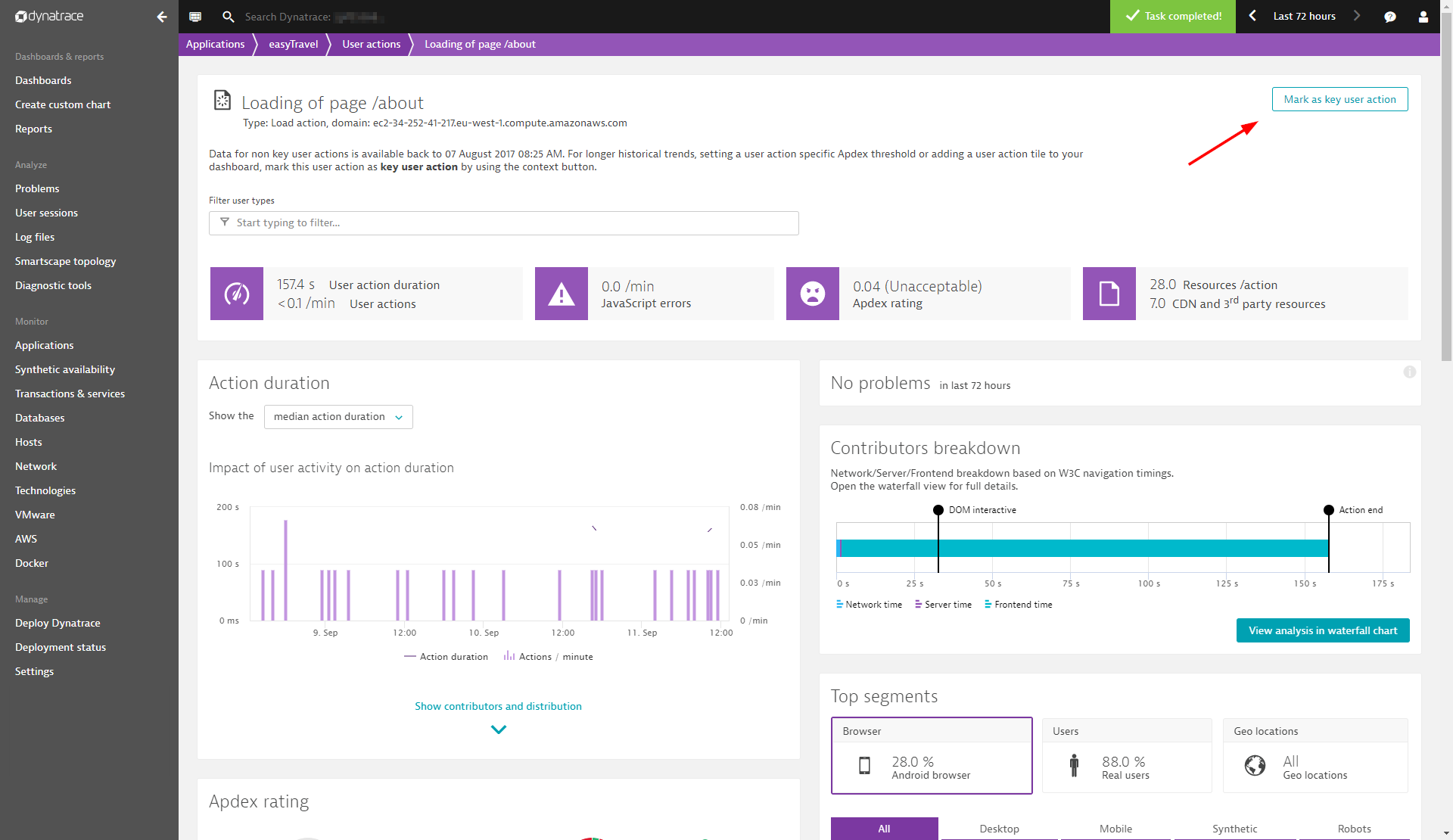Collapse sidebar with back arrow icon
The height and width of the screenshot is (840, 1453).
click(162, 17)
